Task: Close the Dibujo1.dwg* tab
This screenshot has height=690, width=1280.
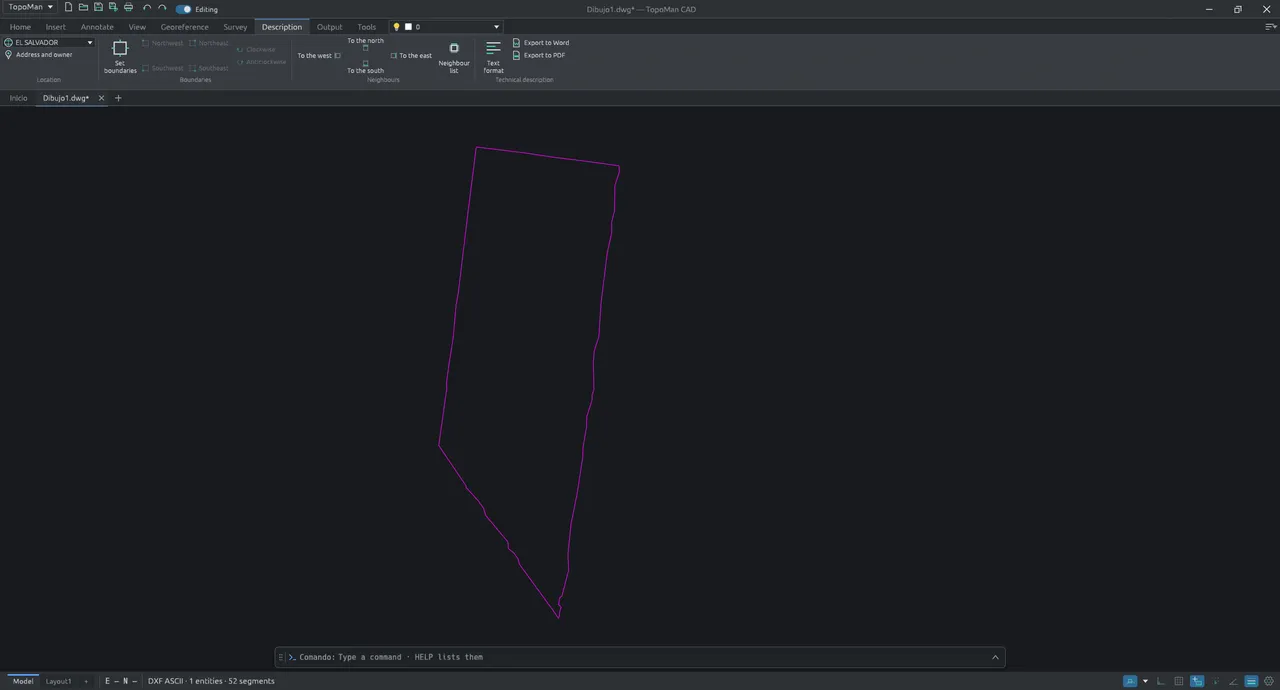Action: click(x=101, y=98)
